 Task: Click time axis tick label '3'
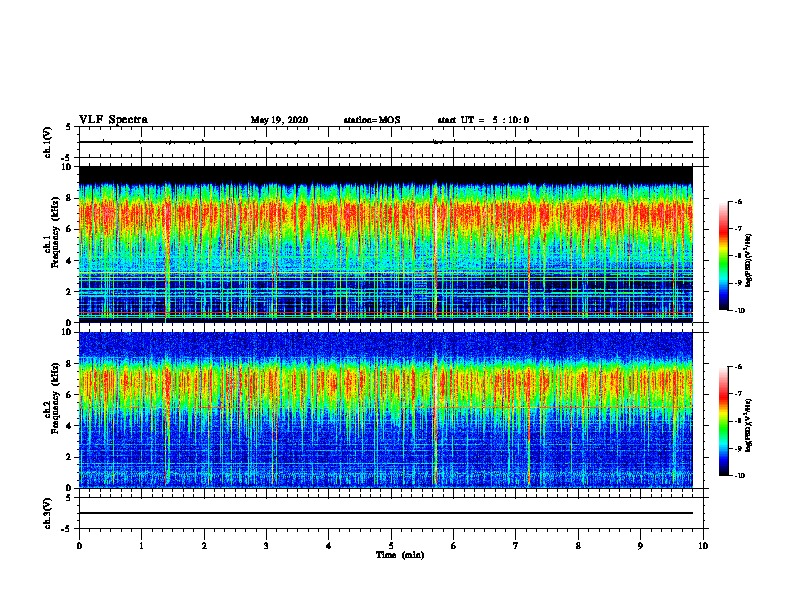point(266,546)
